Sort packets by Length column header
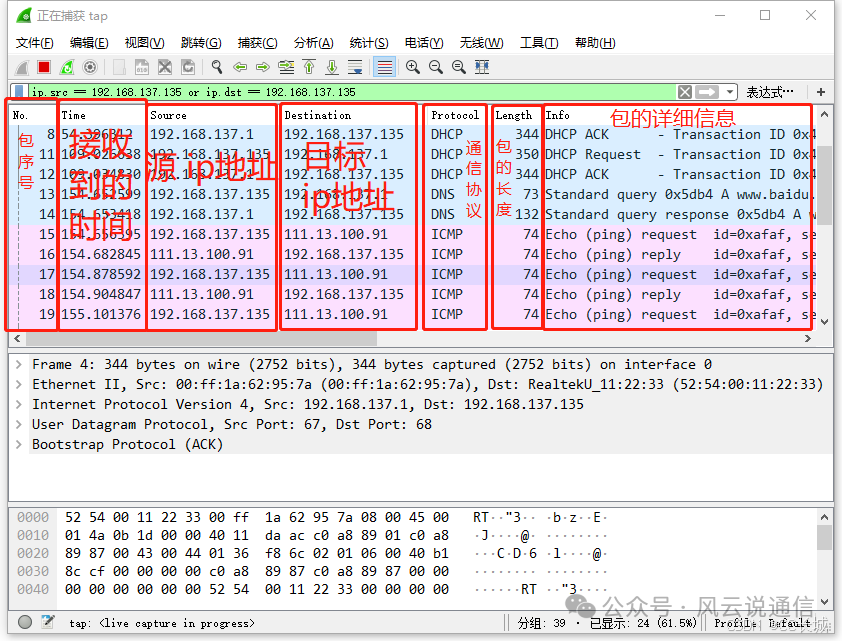 click(x=514, y=115)
